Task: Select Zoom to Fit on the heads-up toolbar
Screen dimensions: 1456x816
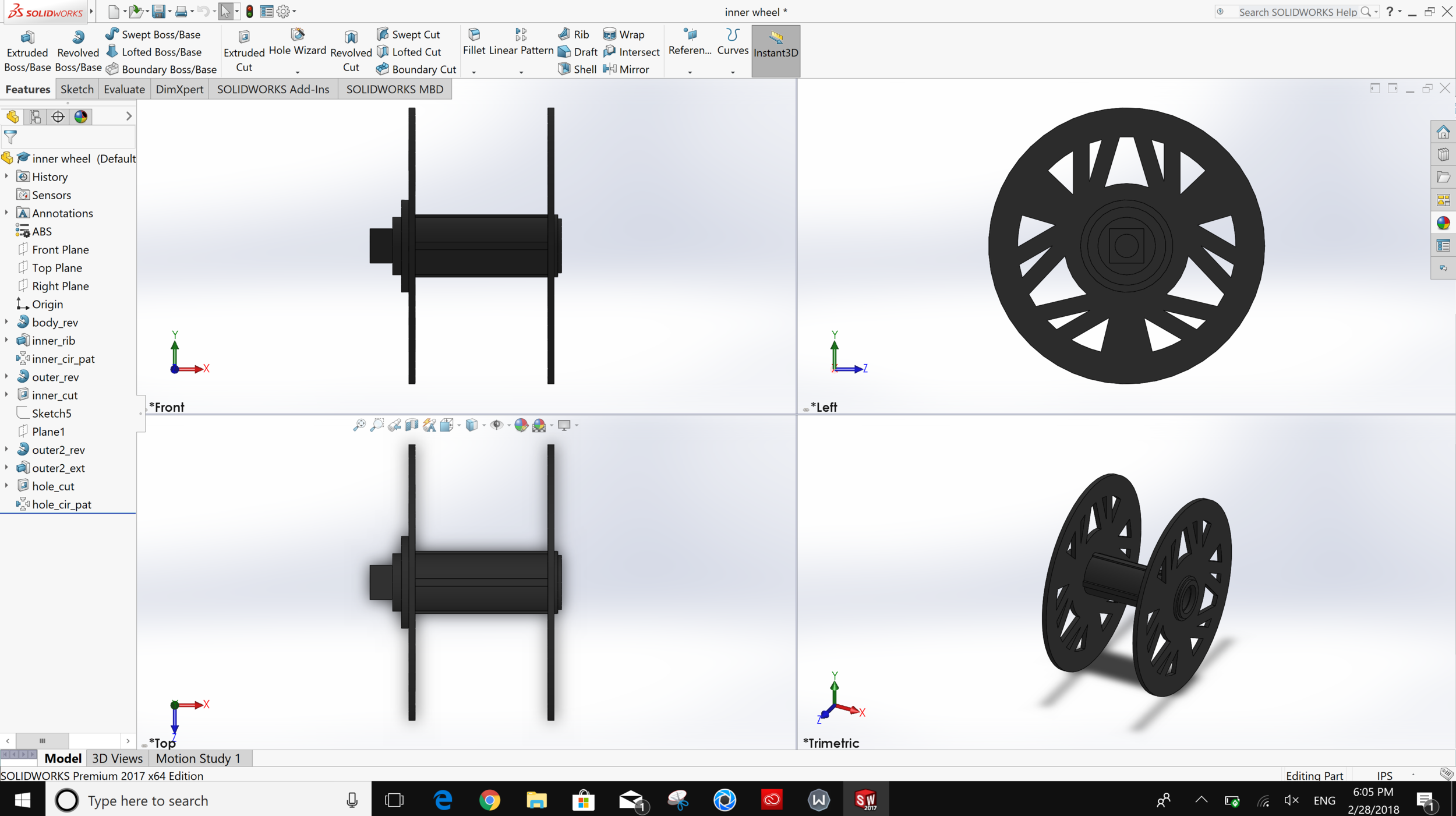Action: pos(359,425)
